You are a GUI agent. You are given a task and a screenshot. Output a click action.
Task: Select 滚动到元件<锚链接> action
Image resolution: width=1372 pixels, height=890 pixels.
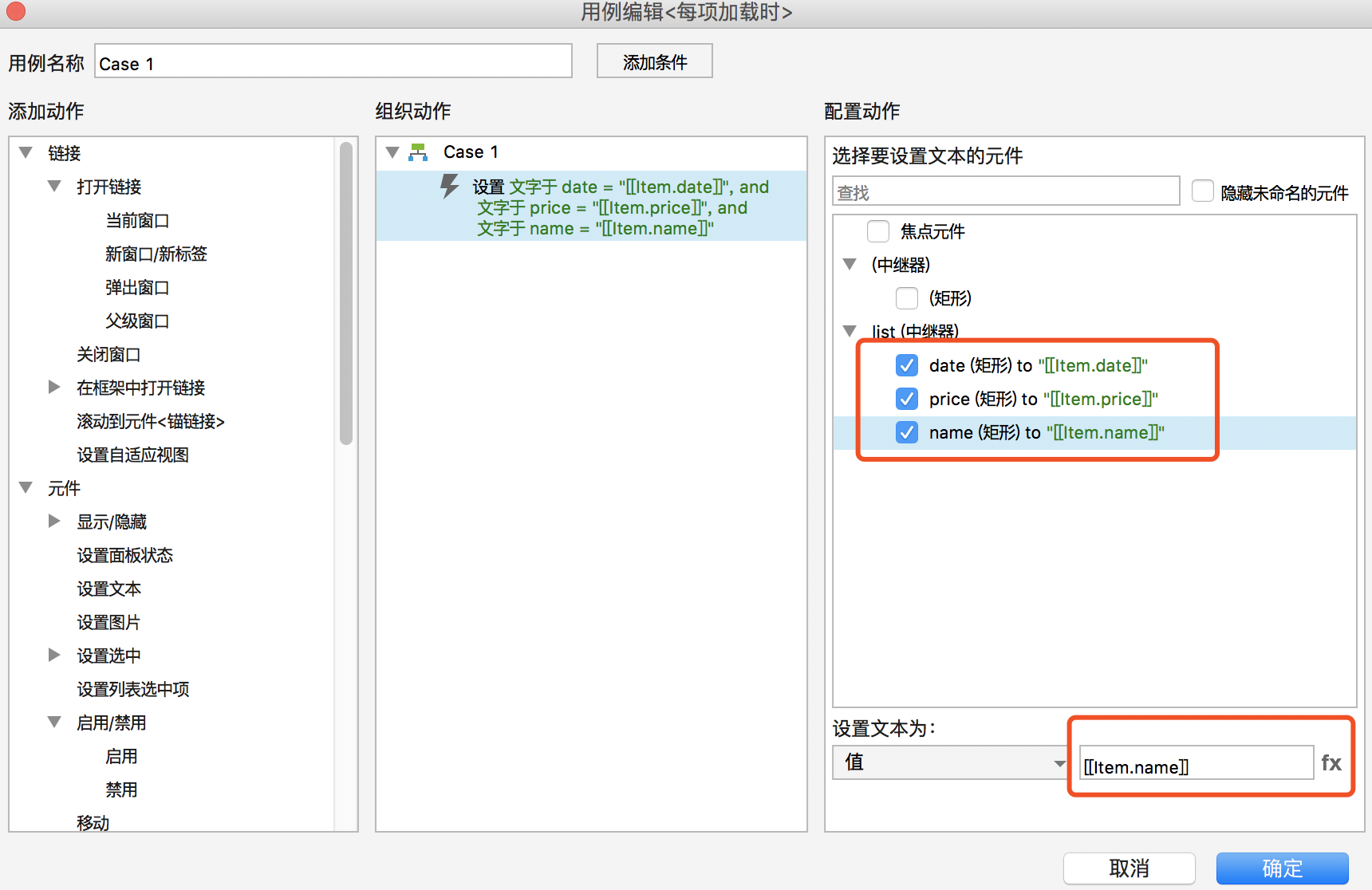tap(151, 421)
